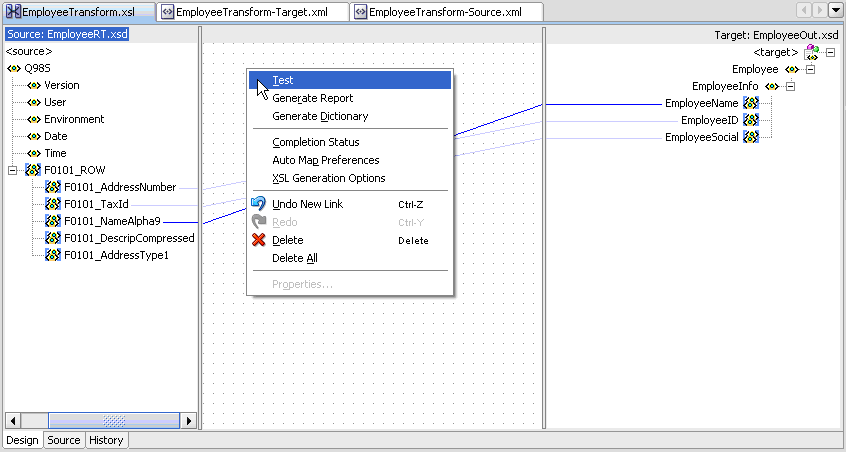Click the red X Delete icon
Screen dimensions: 846x452
pos(259,239)
